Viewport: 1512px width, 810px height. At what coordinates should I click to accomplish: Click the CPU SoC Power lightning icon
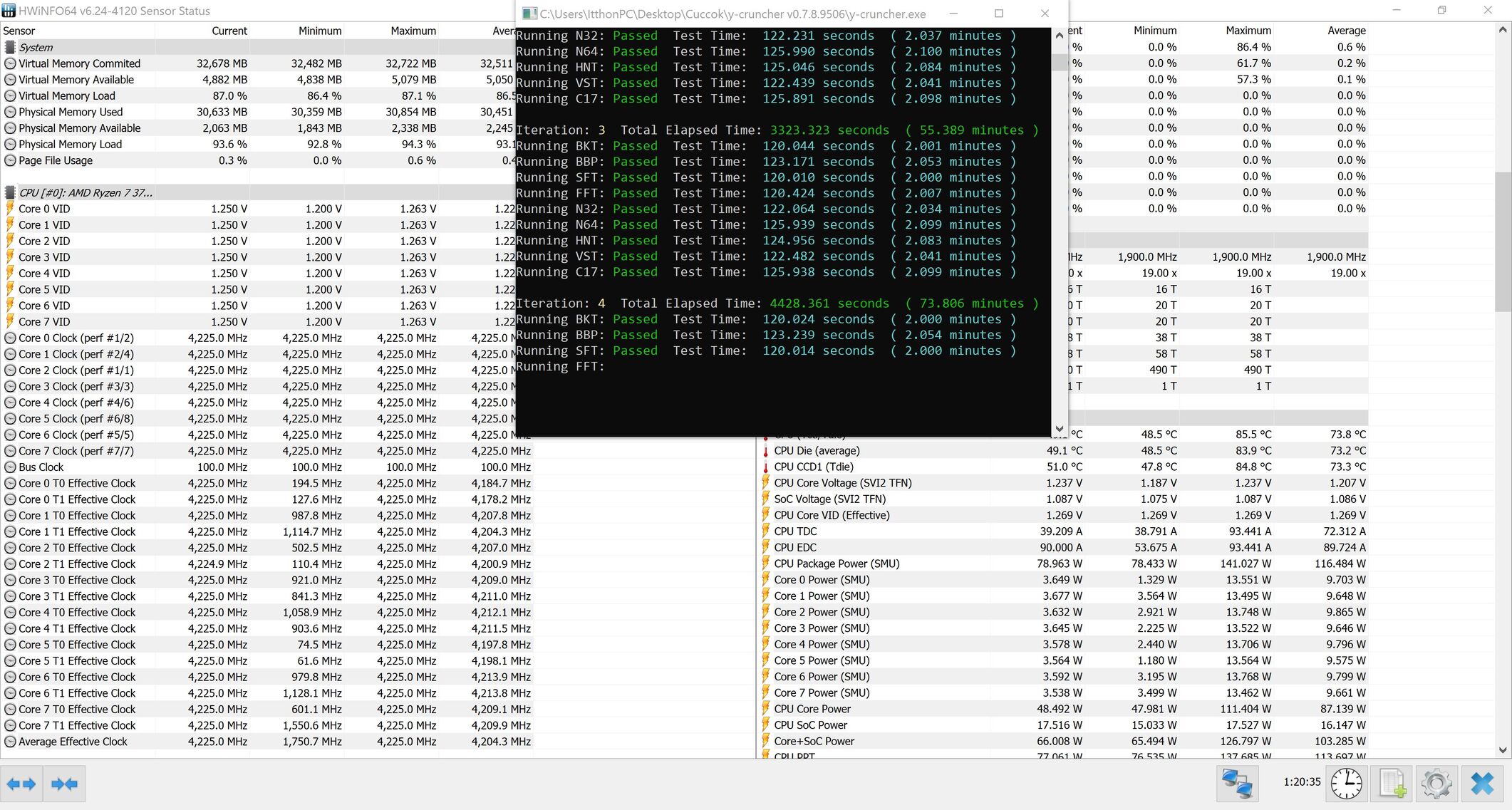pyautogui.click(x=766, y=725)
